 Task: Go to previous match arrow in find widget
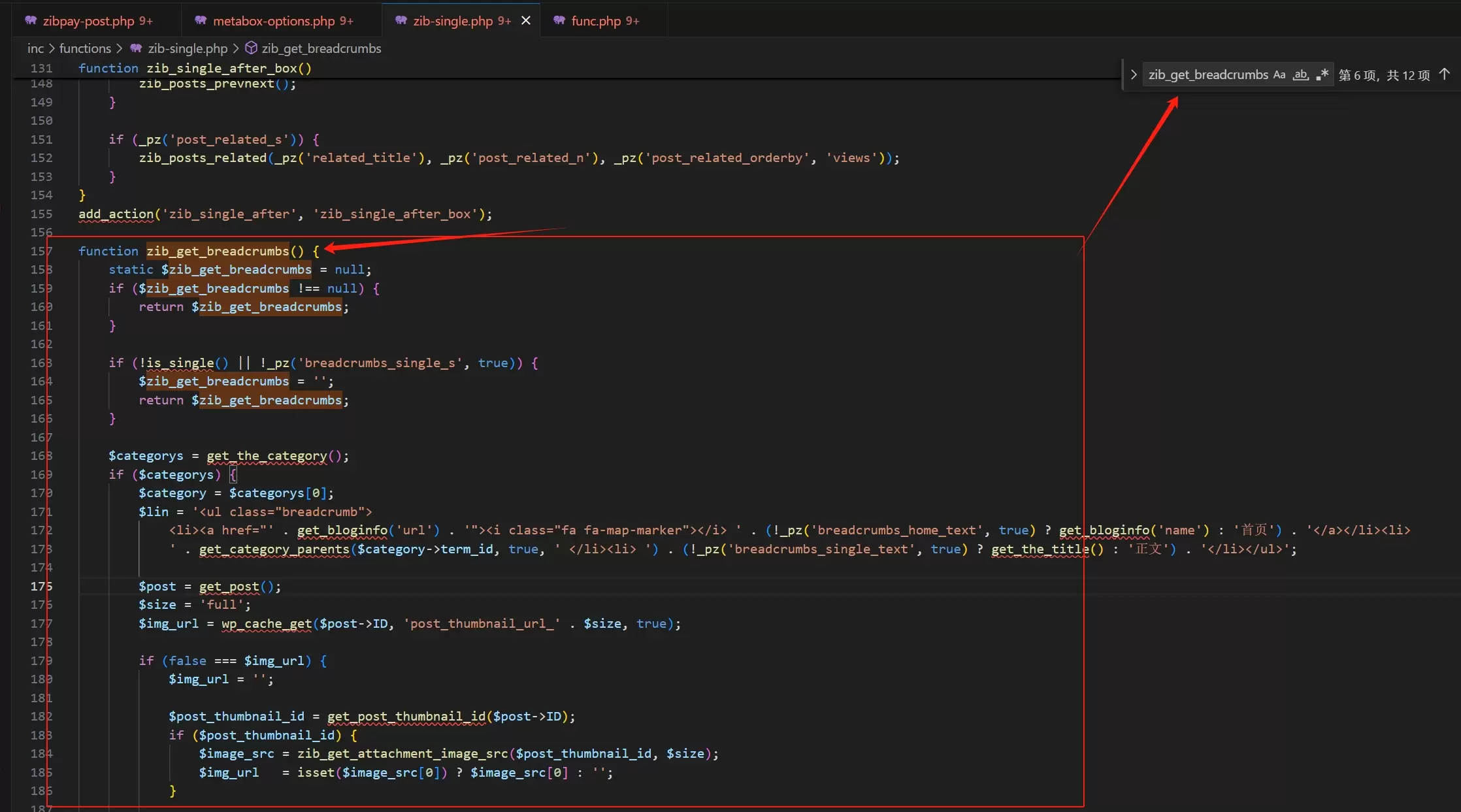(1445, 74)
